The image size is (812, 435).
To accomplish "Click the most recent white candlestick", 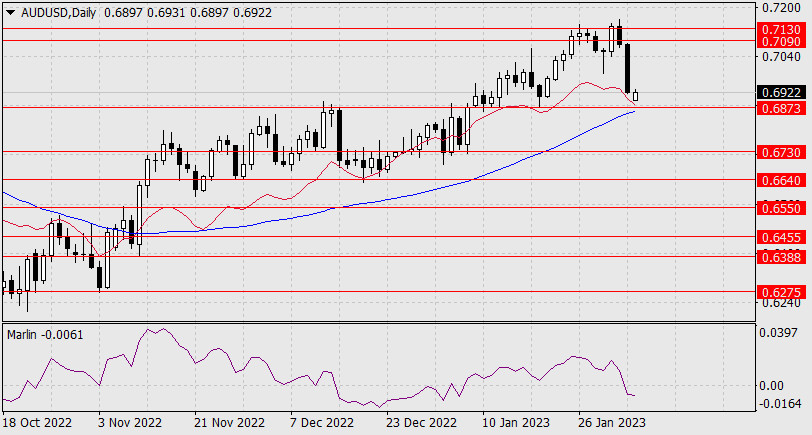I will coord(636,95).
